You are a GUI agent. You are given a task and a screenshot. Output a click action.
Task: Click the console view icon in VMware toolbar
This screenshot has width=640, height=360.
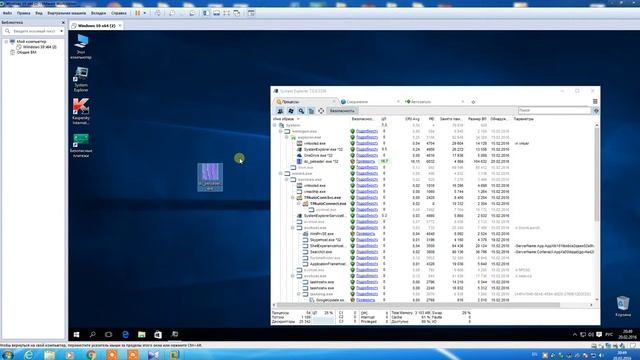pyautogui.click(x=251, y=13)
